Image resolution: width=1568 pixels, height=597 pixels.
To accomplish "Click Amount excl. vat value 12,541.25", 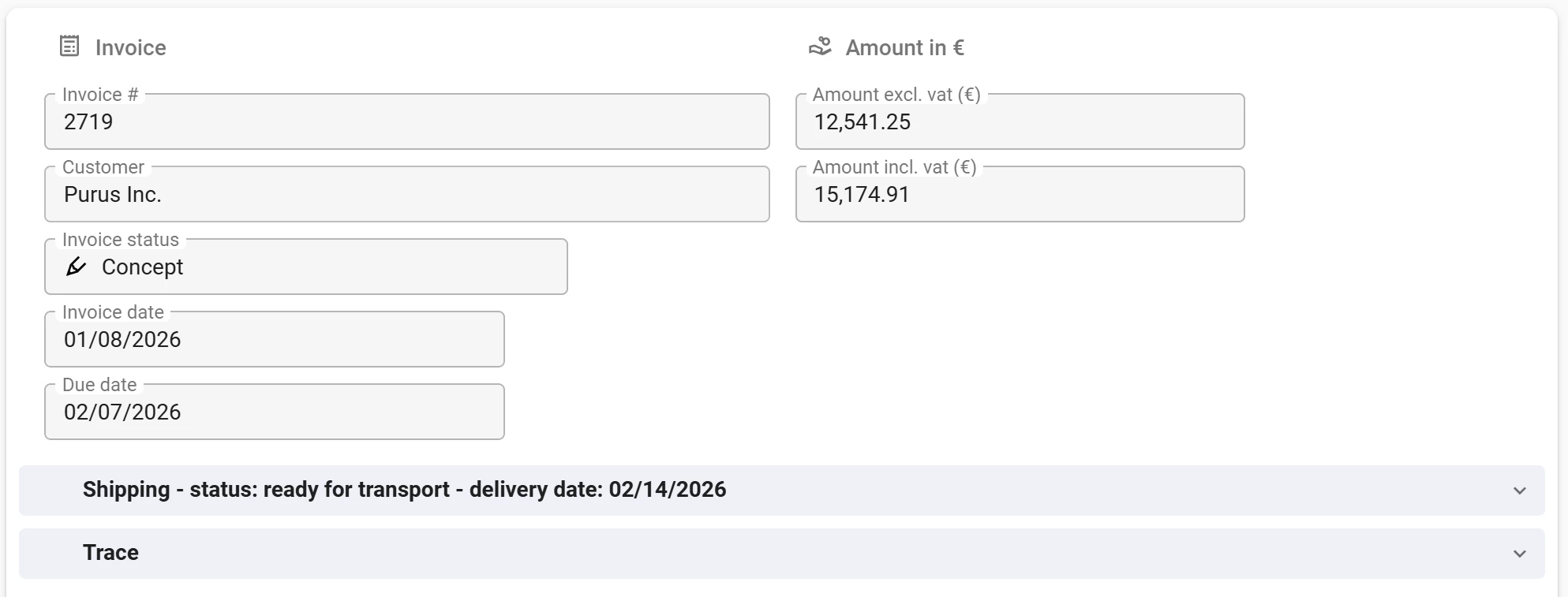I will (x=863, y=122).
